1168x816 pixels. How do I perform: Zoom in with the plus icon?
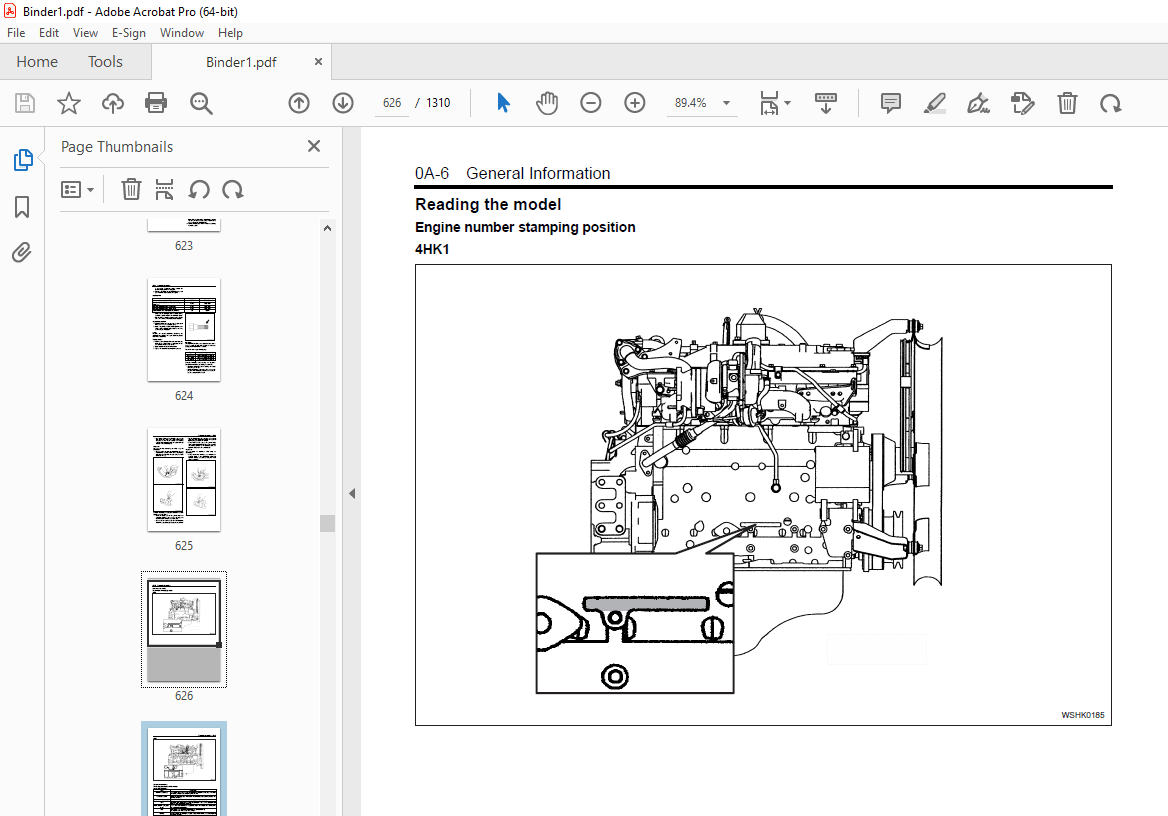tap(635, 103)
